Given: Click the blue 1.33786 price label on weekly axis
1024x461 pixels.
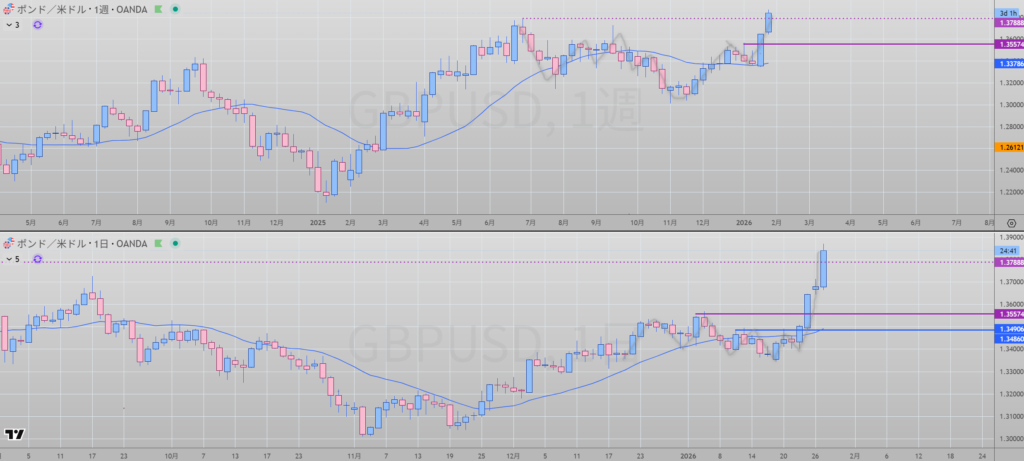Looking at the screenshot, I should tap(1008, 63).
